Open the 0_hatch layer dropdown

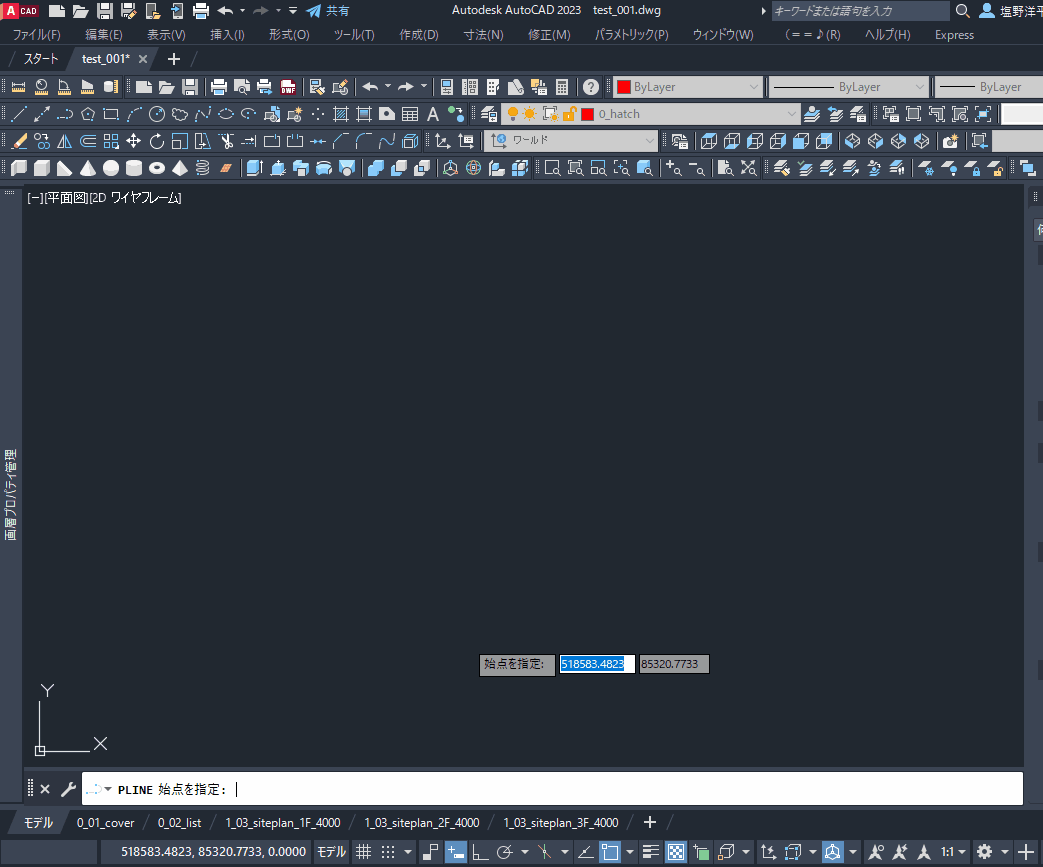792,114
